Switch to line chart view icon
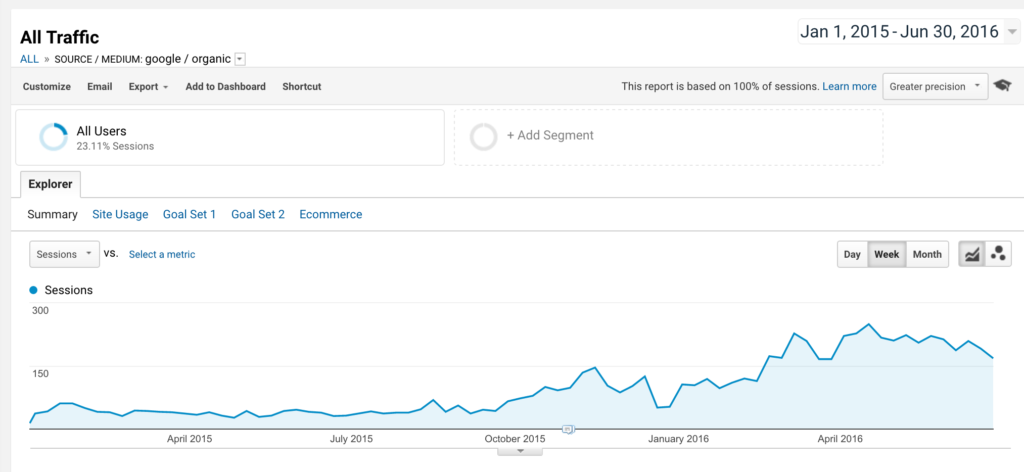 (972, 254)
